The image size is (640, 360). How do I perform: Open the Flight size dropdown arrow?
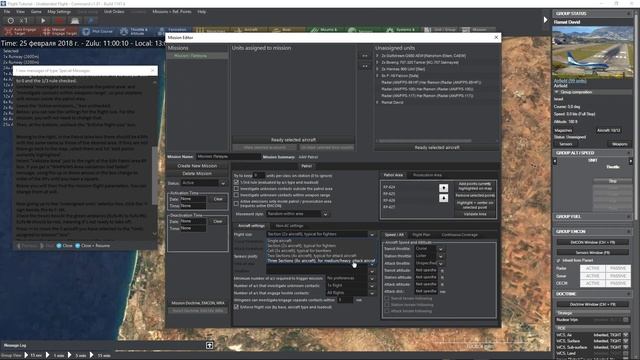click(372, 234)
